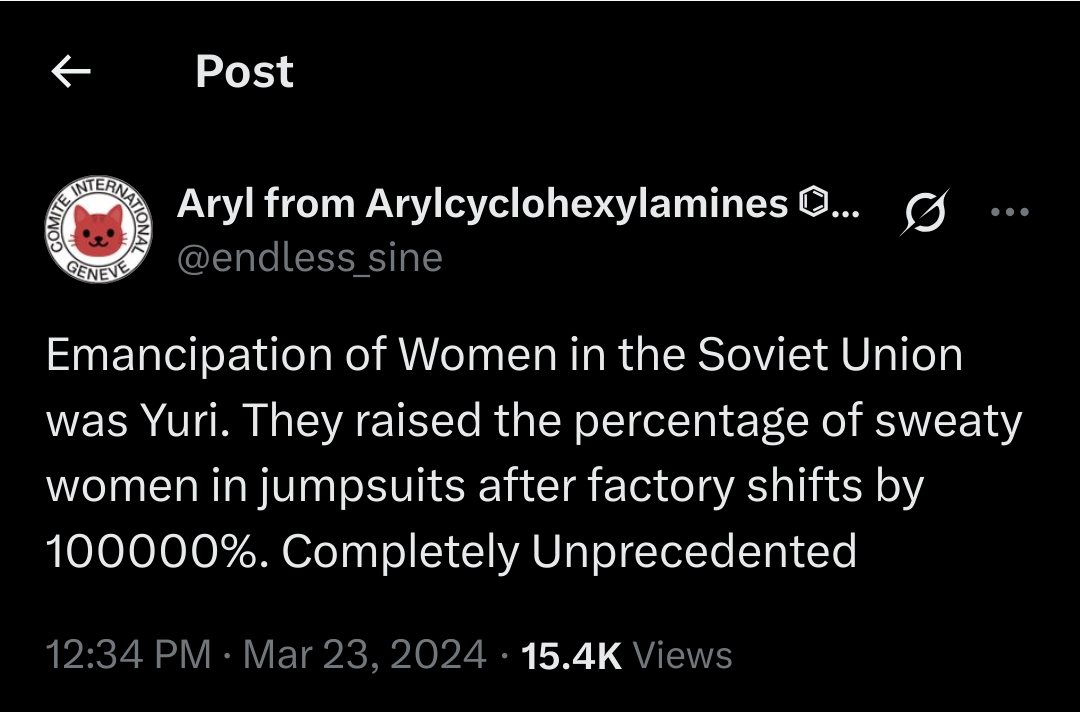This screenshot has height=712, width=1080.
Task: Open the three-dot more options menu
Action: [x=1010, y=212]
